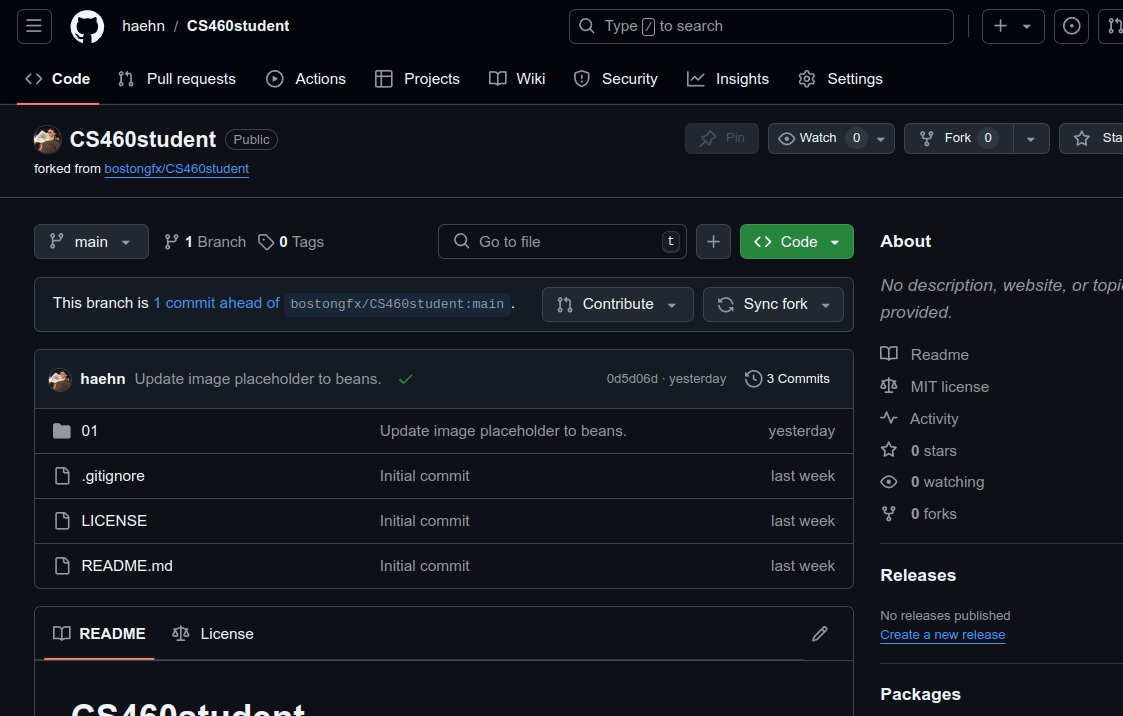Click the Releases heading link
The image size is (1123, 716).
point(918,575)
